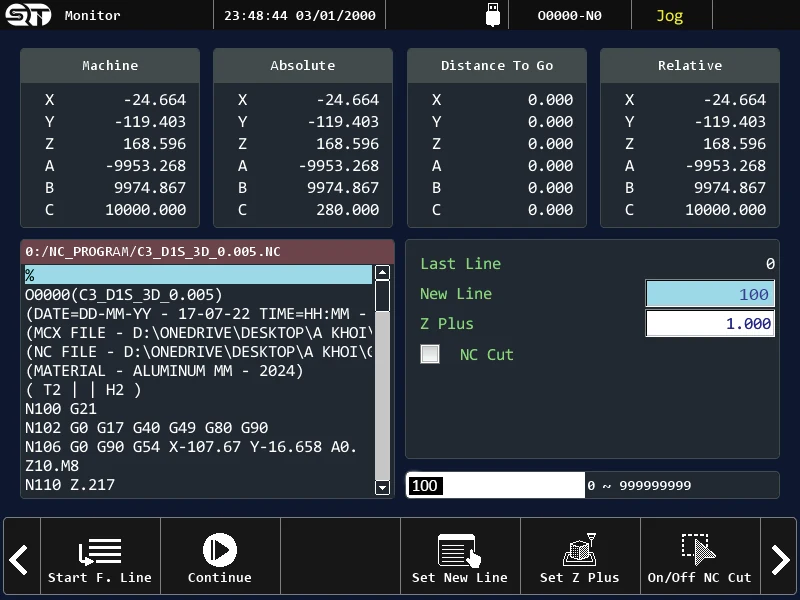Click the Machine panel header

point(110,65)
